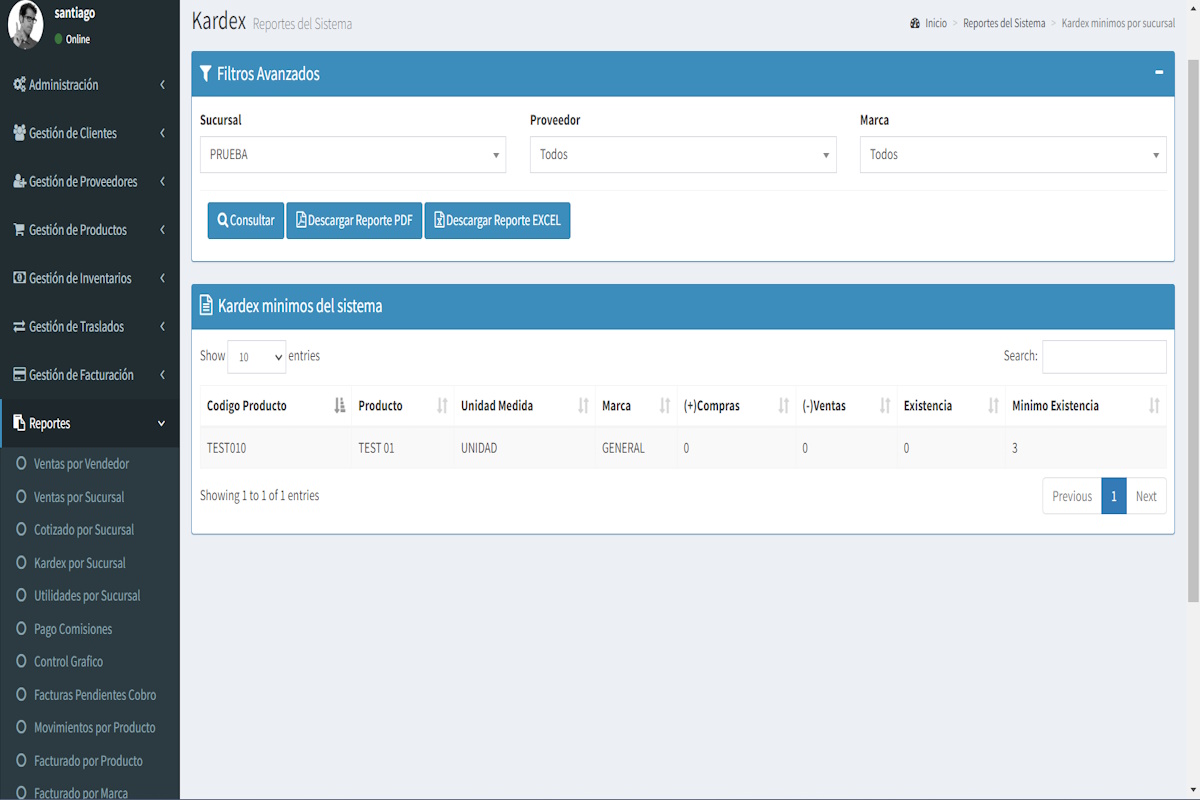The image size is (1200, 800).
Task: Sort by Codigo Producto column sort icon
Action: coord(340,406)
